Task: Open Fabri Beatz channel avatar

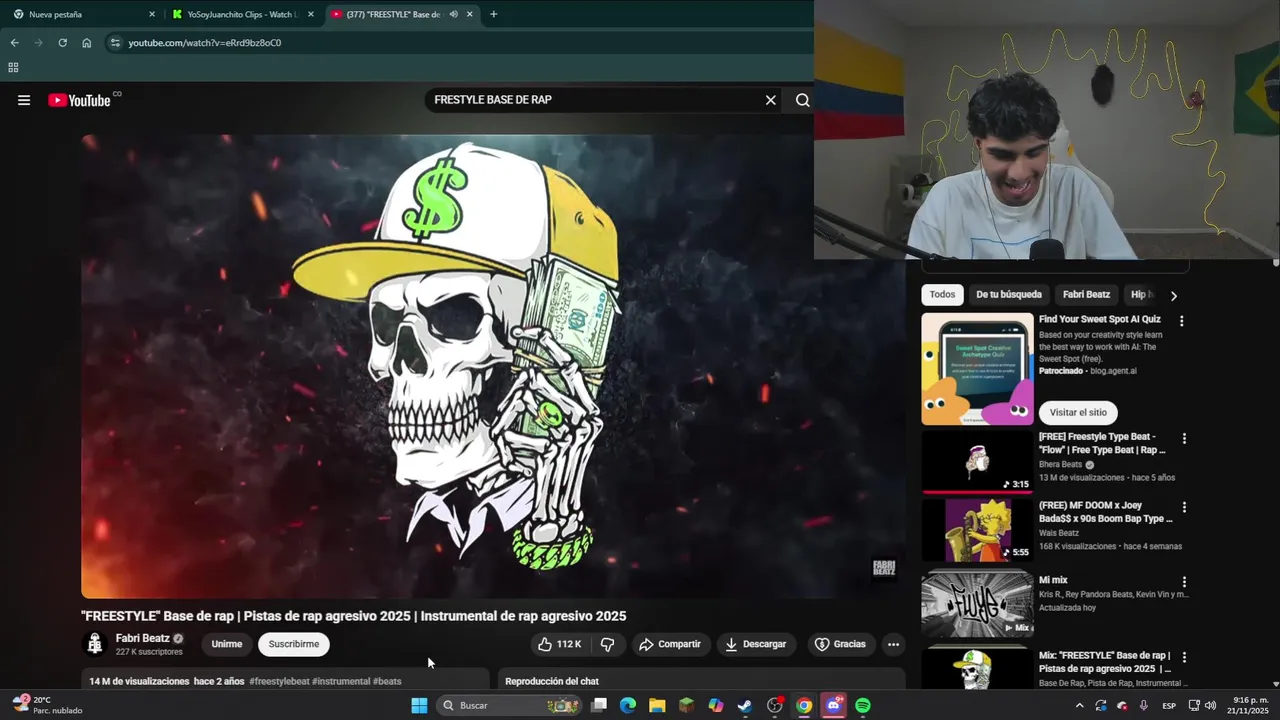Action: (x=95, y=644)
